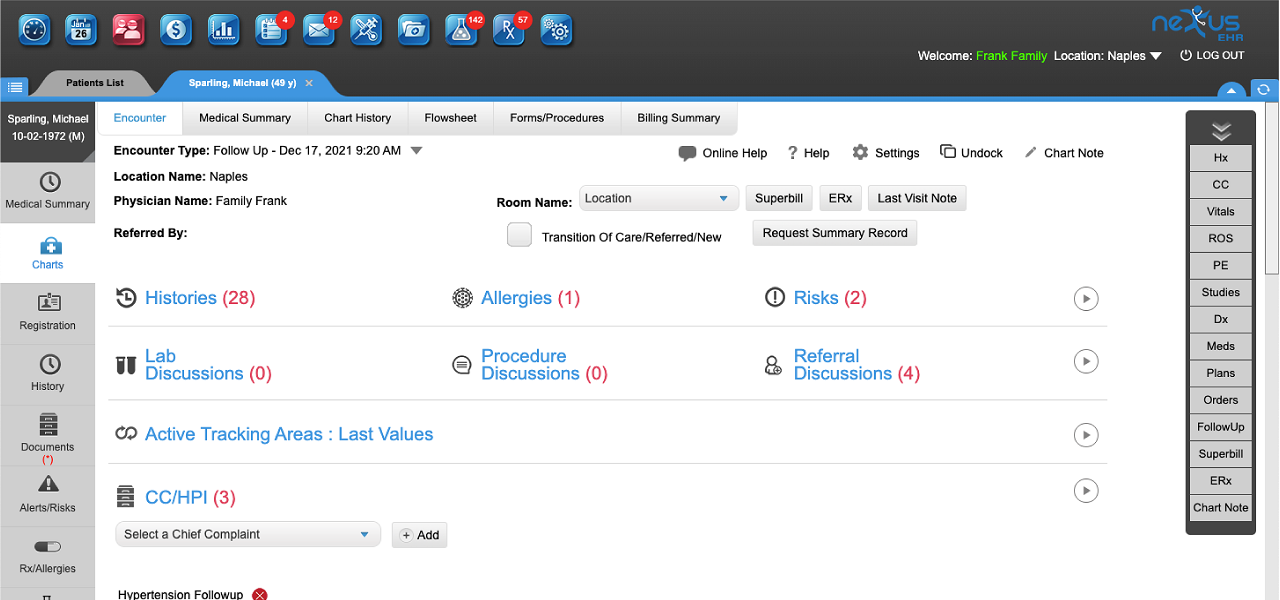
Task: Toggle the Rx/Allergies switch in the sidebar
Action: coord(47,547)
